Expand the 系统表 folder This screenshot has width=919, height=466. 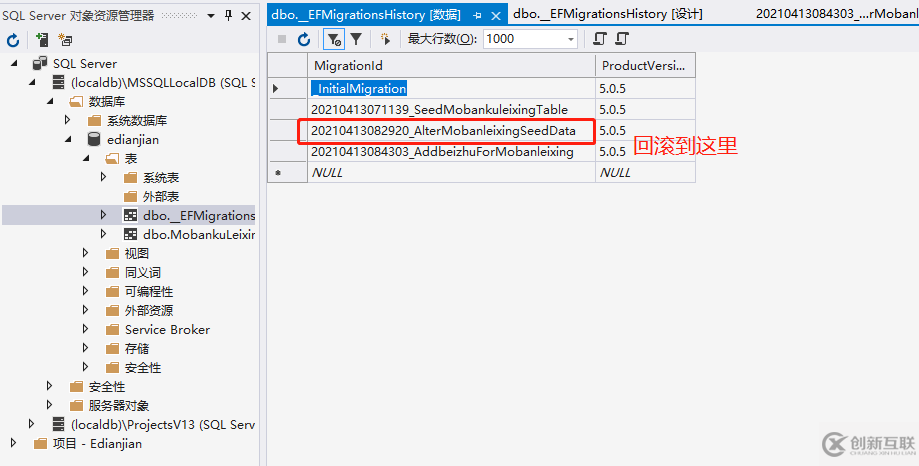(104, 177)
